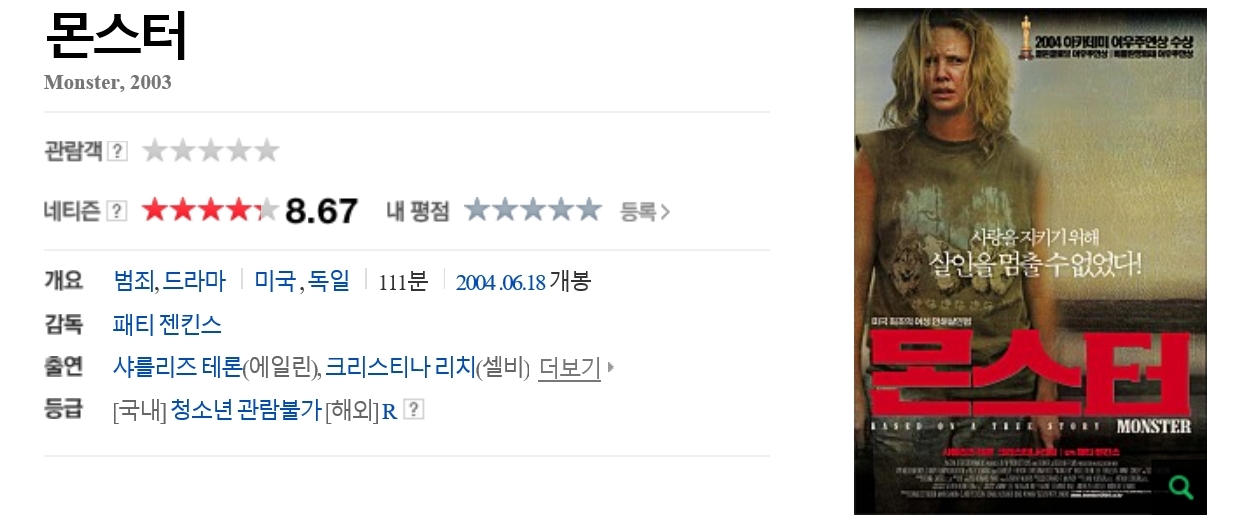Open the 2004.06.18 release date link

[x=501, y=282]
